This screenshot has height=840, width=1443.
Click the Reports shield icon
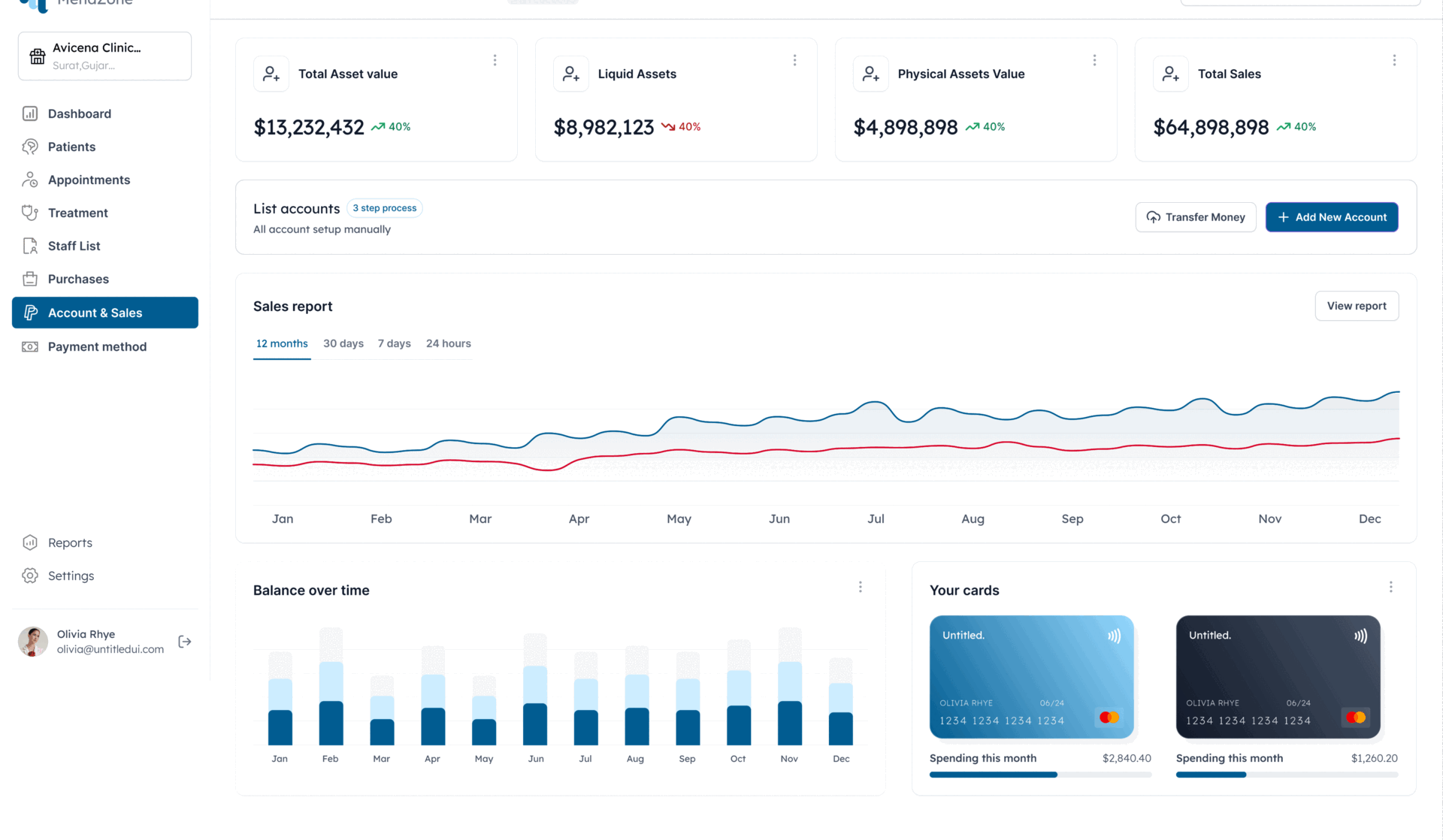pos(30,542)
